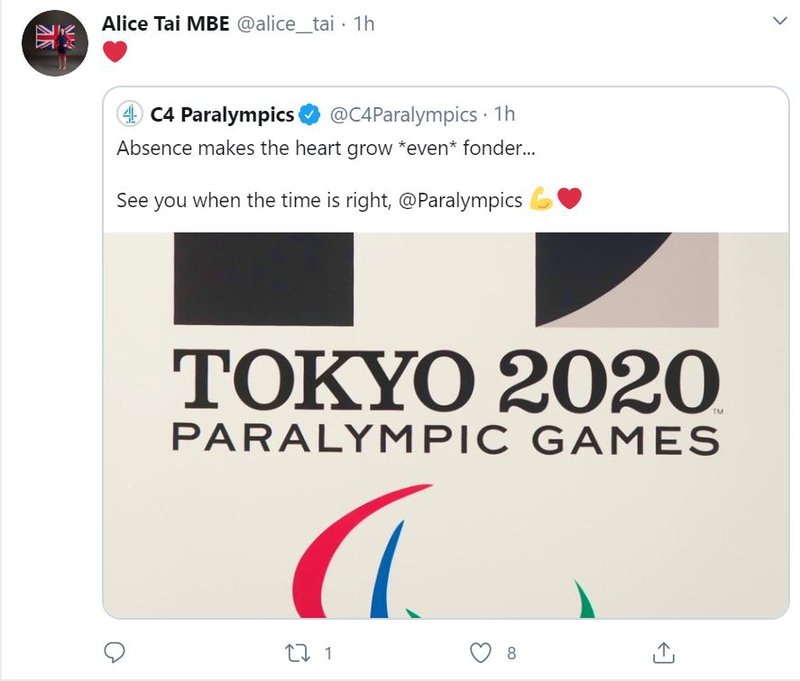Click the flexed bicep emoji
This screenshot has height=681, width=800.
pyautogui.click(x=541, y=200)
